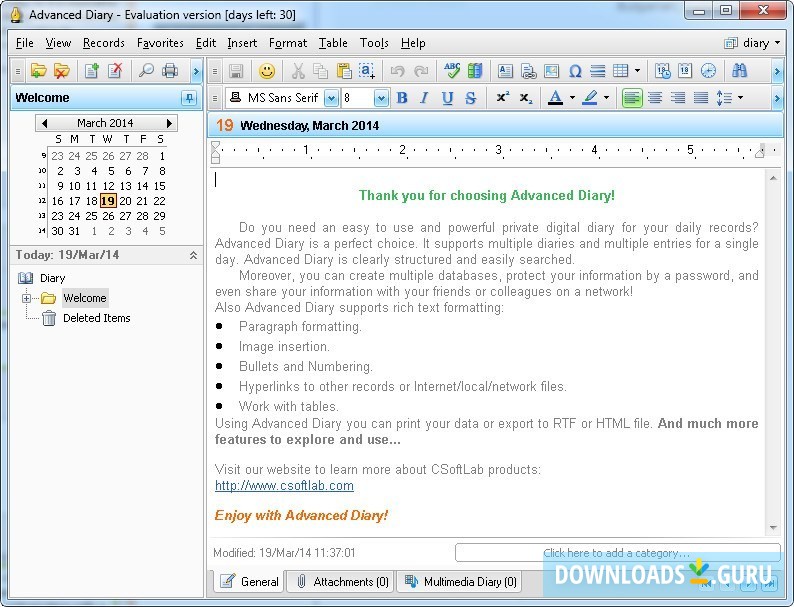Toggle underline formatting
Image resolution: width=794 pixels, height=607 pixels.
click(448, 98)
